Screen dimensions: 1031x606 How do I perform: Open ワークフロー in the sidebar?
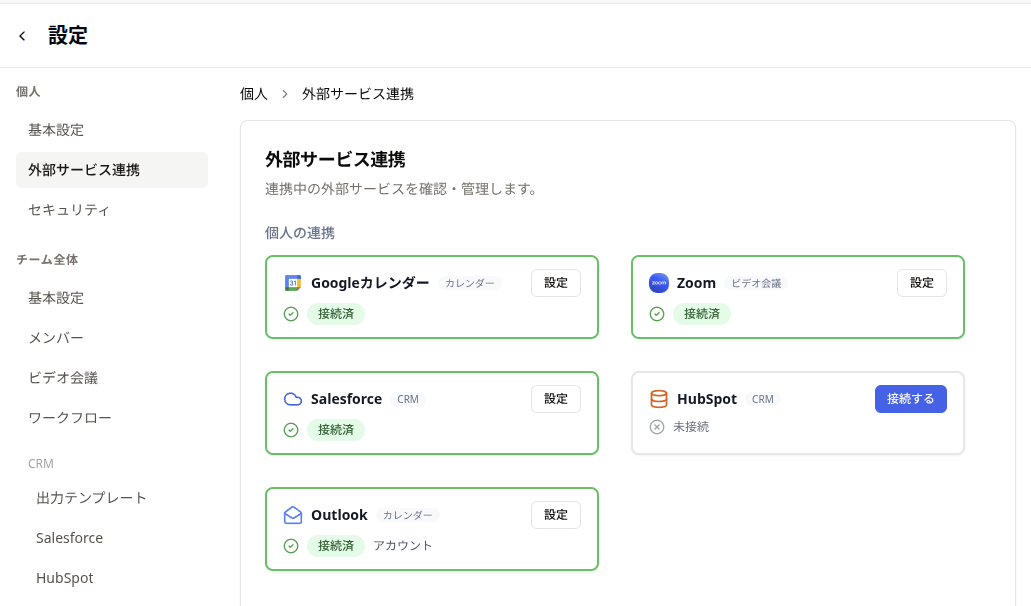pos(112,418)
